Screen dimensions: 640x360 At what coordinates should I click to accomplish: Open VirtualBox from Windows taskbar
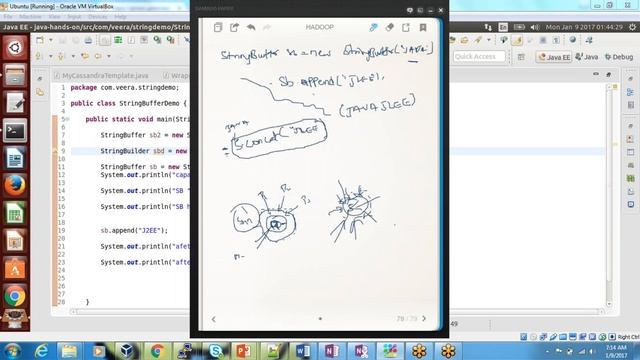tap(127, 351)
